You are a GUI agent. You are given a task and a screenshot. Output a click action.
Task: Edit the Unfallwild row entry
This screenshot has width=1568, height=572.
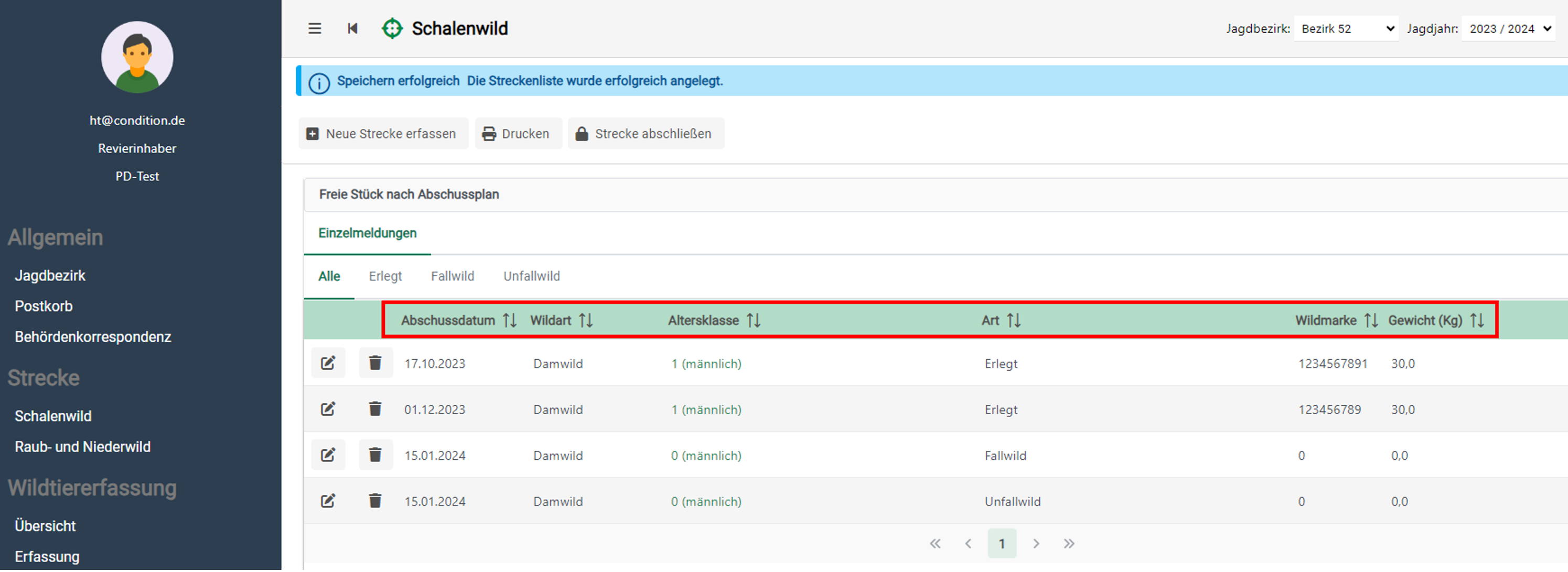(x=328, y=501)
